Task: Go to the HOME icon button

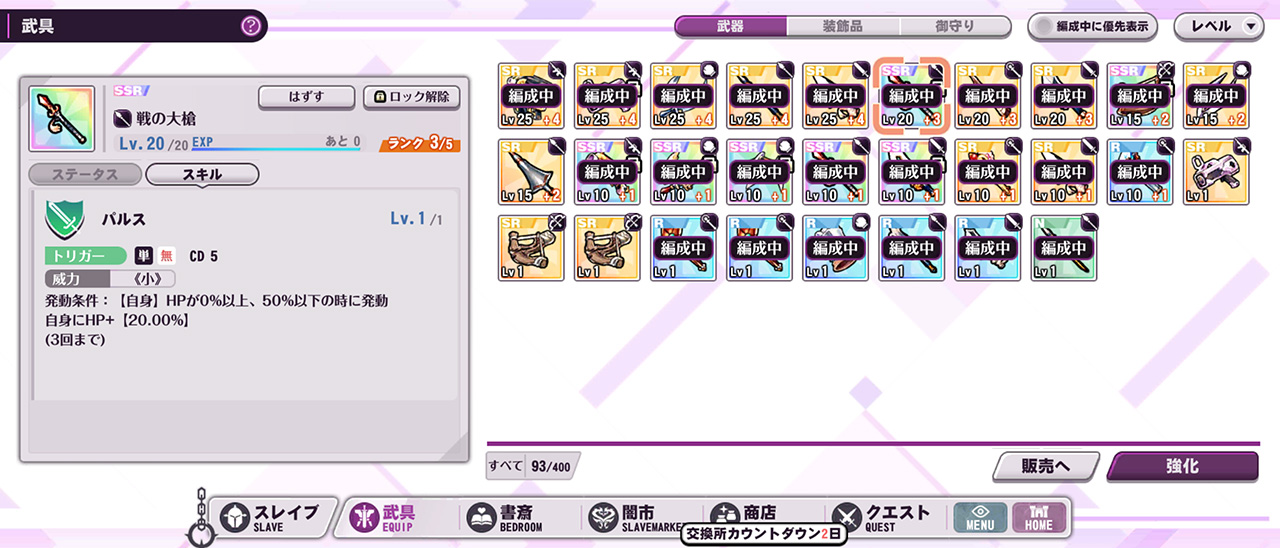Action: coord(1039,517)
